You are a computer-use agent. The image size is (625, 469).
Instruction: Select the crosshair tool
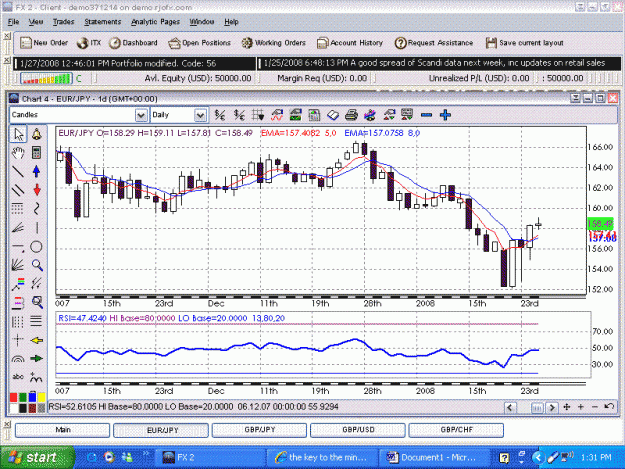click(18, 340)
